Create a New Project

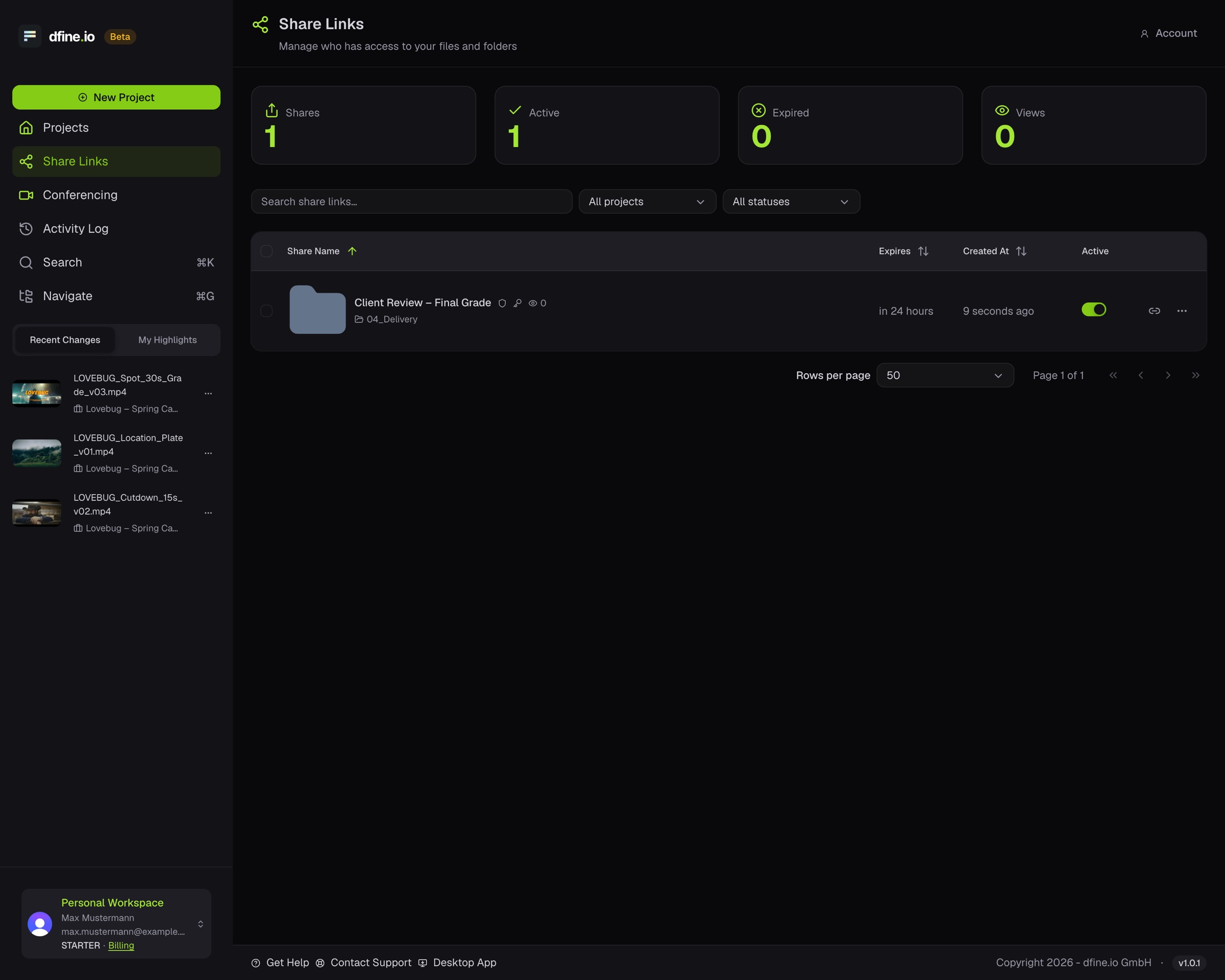tap(116, 97)
